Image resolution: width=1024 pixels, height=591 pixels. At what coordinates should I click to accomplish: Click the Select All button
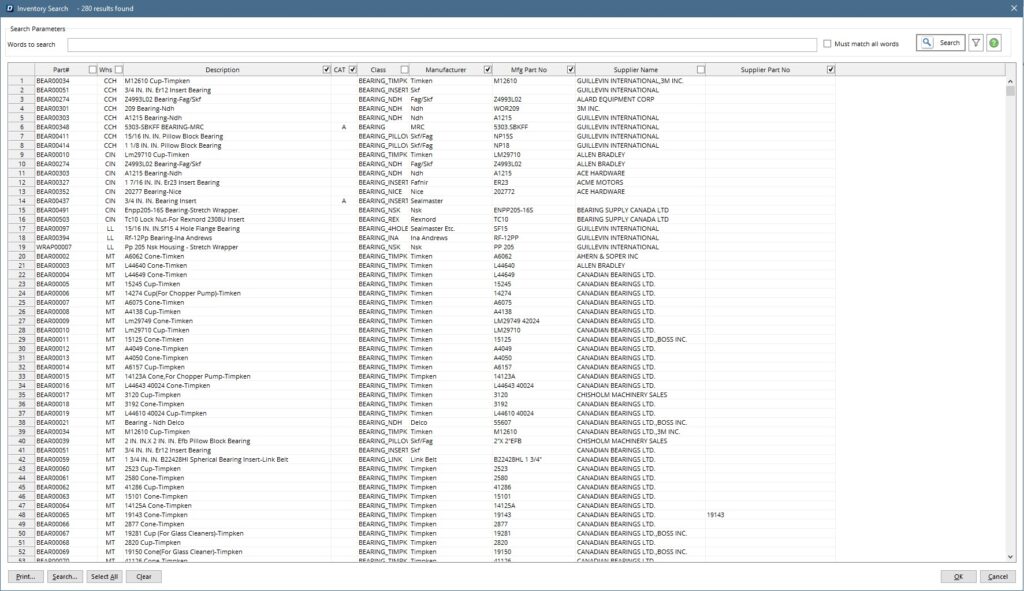(104, 577)
